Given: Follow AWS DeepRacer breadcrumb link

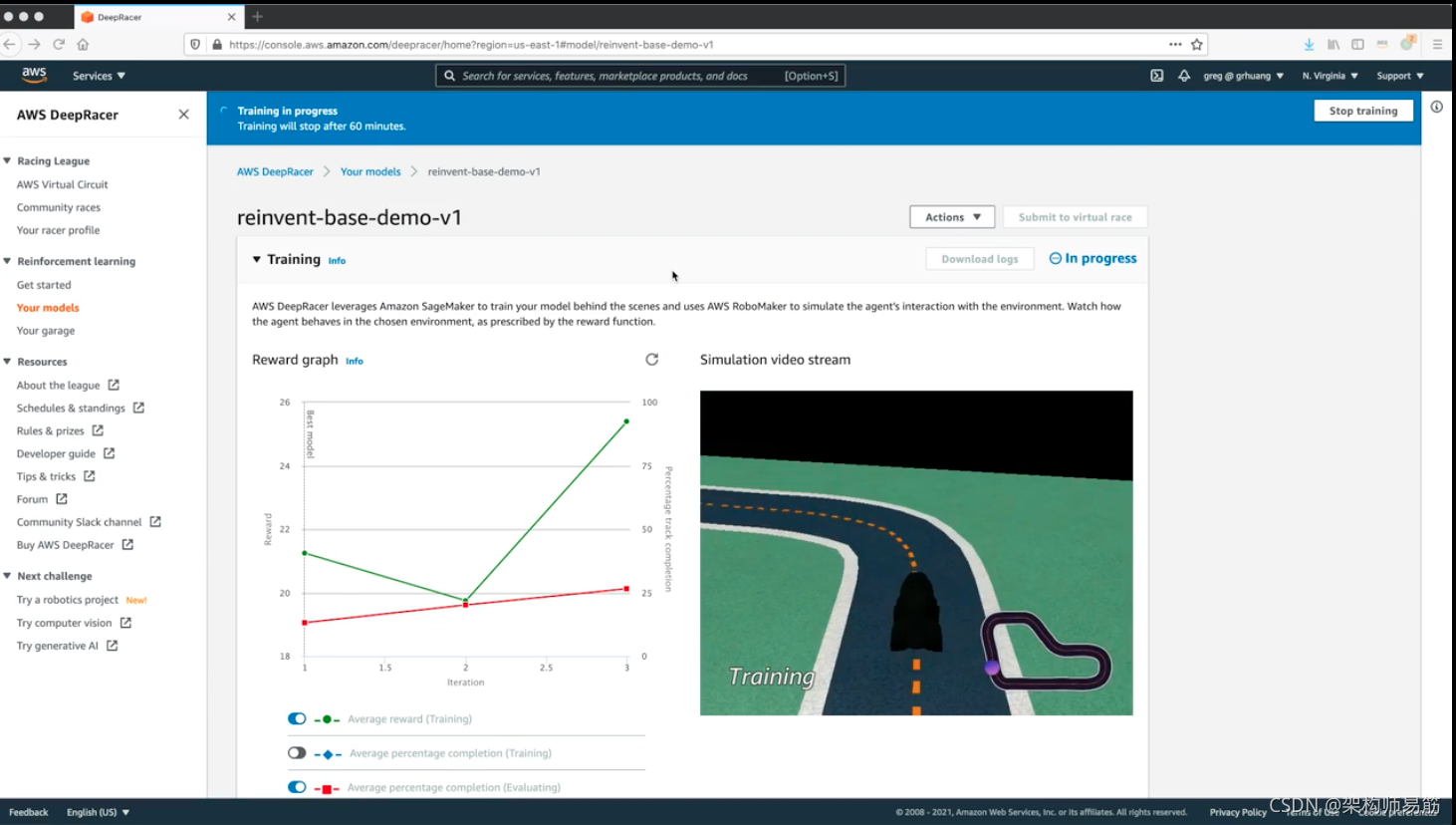Looking at the screenshot, I should point(275,171).
